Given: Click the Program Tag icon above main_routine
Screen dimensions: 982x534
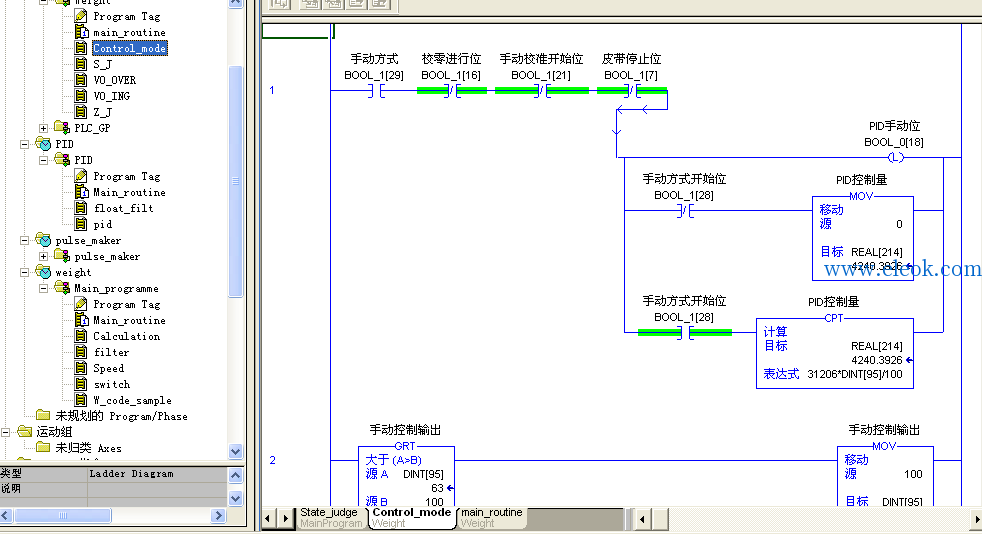Looking at the screenshot, I should [x=81, y=16].
